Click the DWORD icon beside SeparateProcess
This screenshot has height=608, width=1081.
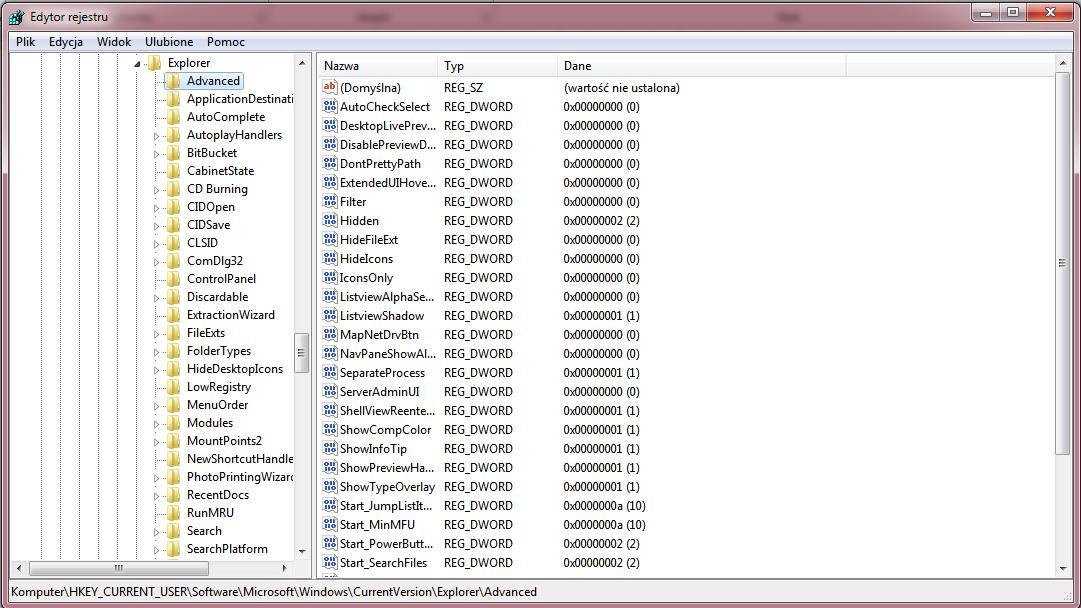tap(330, 372)
